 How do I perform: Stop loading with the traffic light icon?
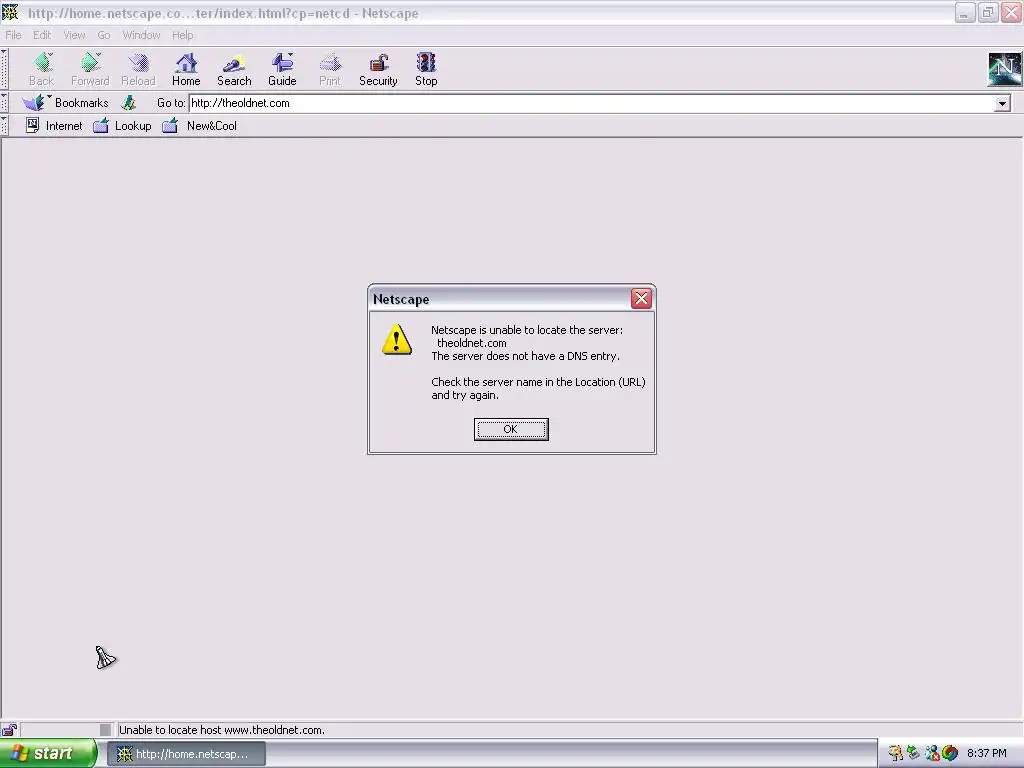[x=426, y=69]
